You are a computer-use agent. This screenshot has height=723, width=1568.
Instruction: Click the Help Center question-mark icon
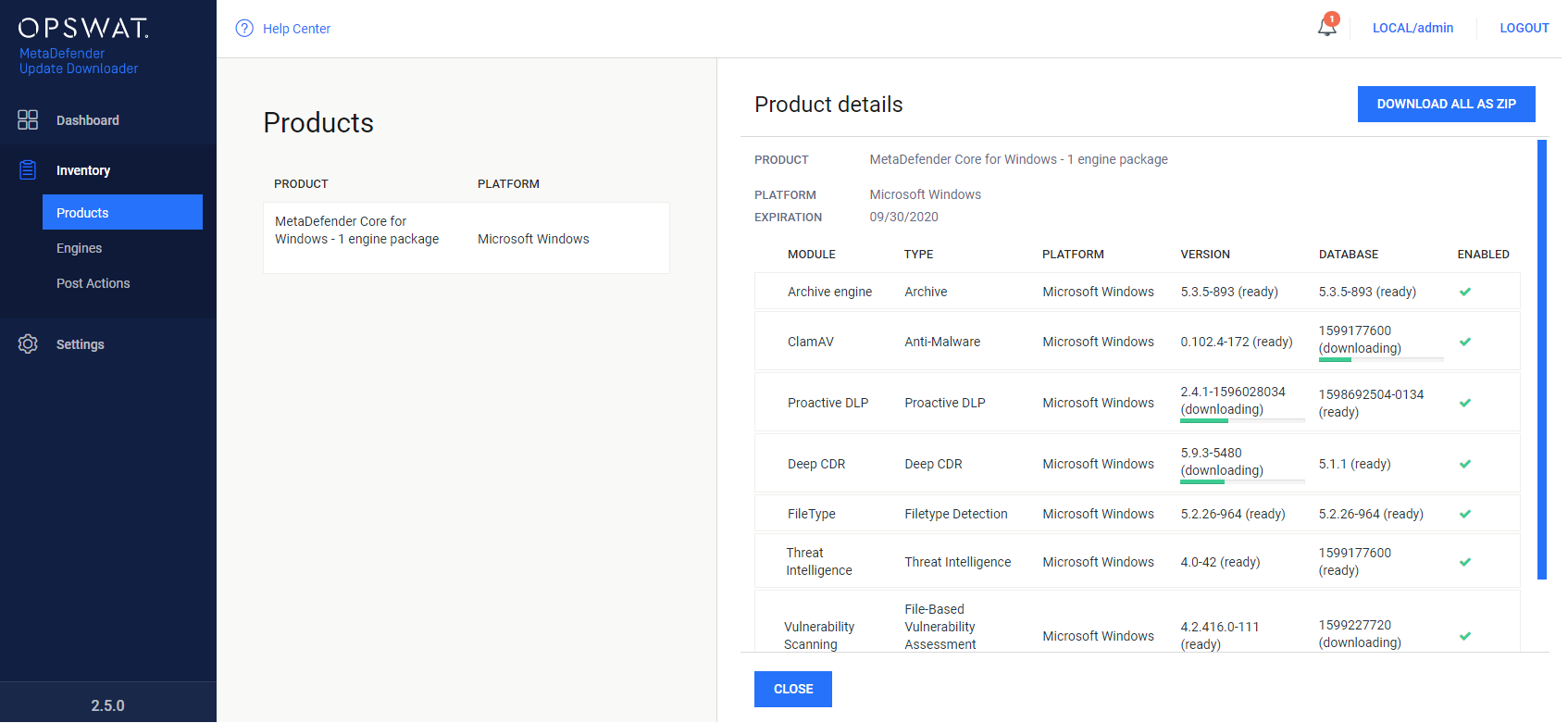coord(244,28)
